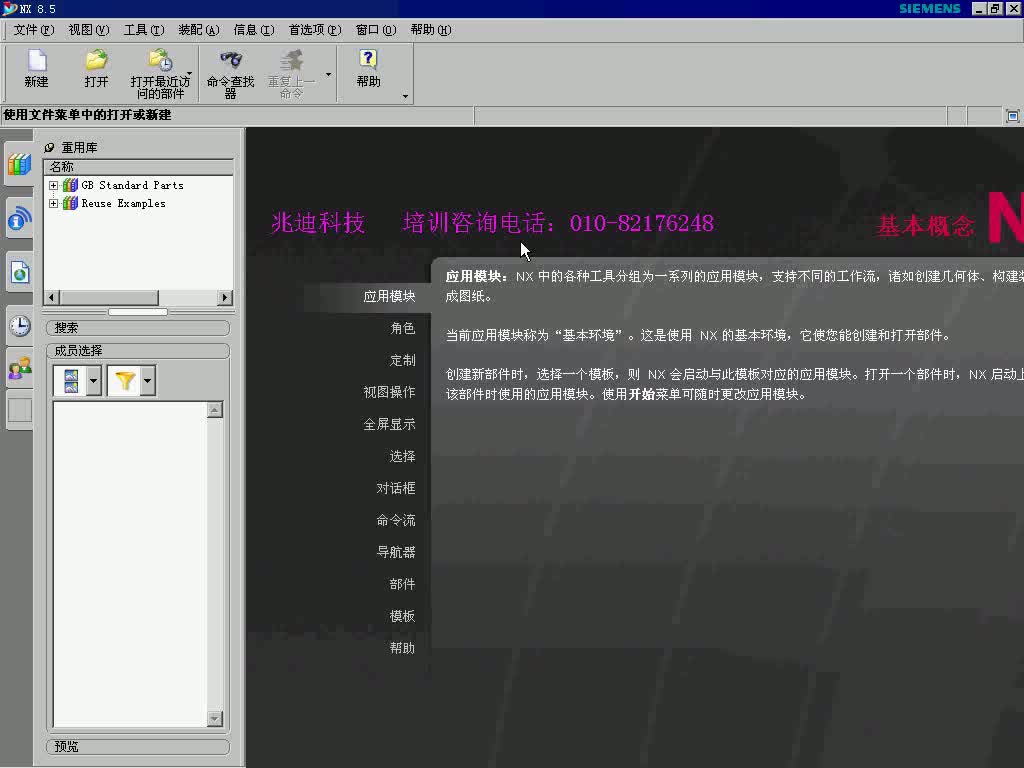
Task: Open the 窗口(O) menu
Action: point(376,30)
